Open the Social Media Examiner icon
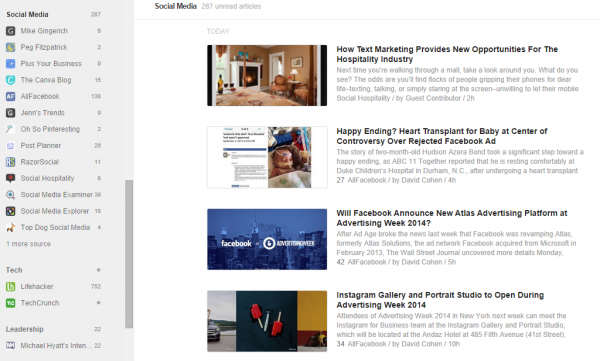 tap(10, 195)
